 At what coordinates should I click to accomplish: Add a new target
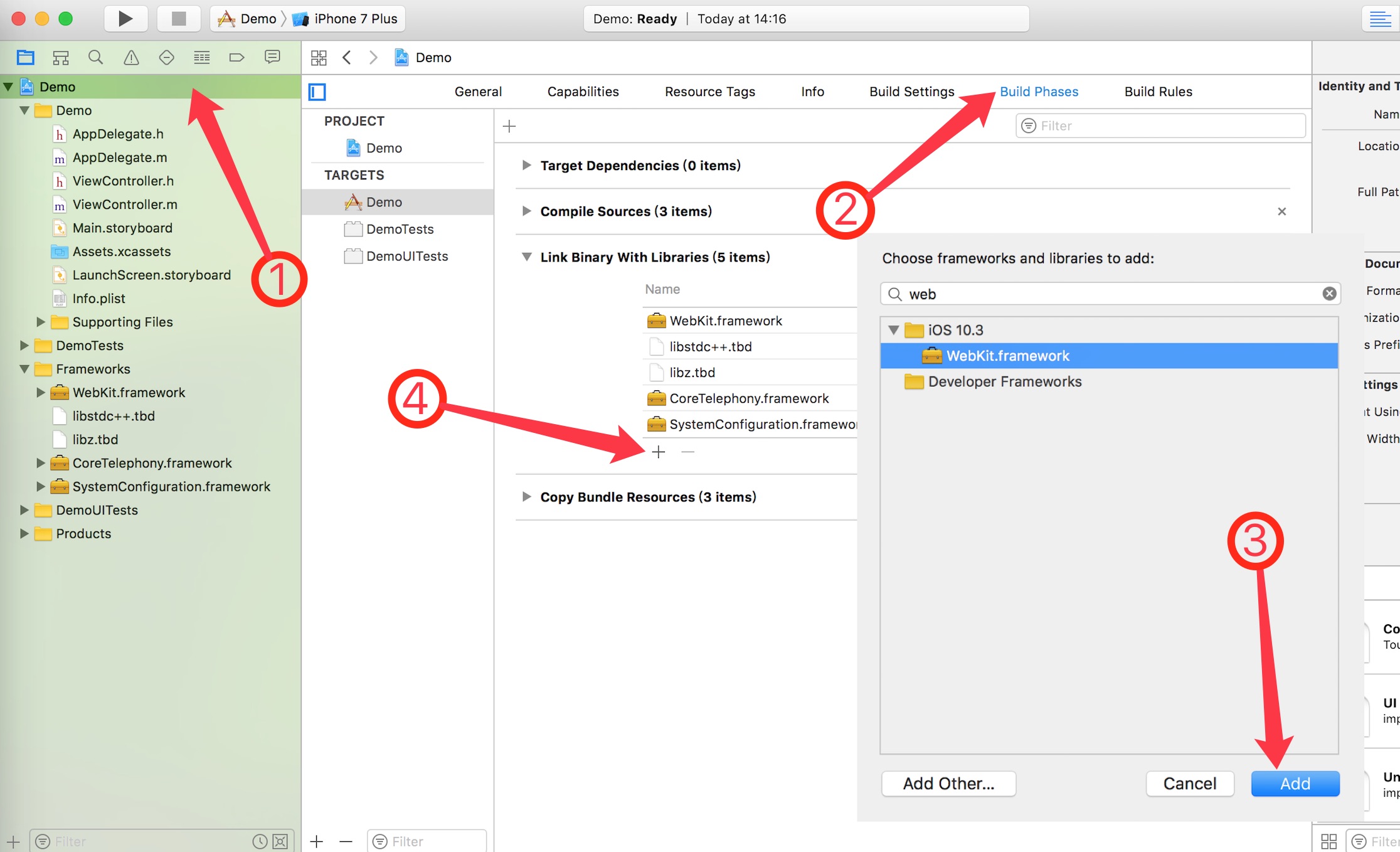[x=317, y=841]
